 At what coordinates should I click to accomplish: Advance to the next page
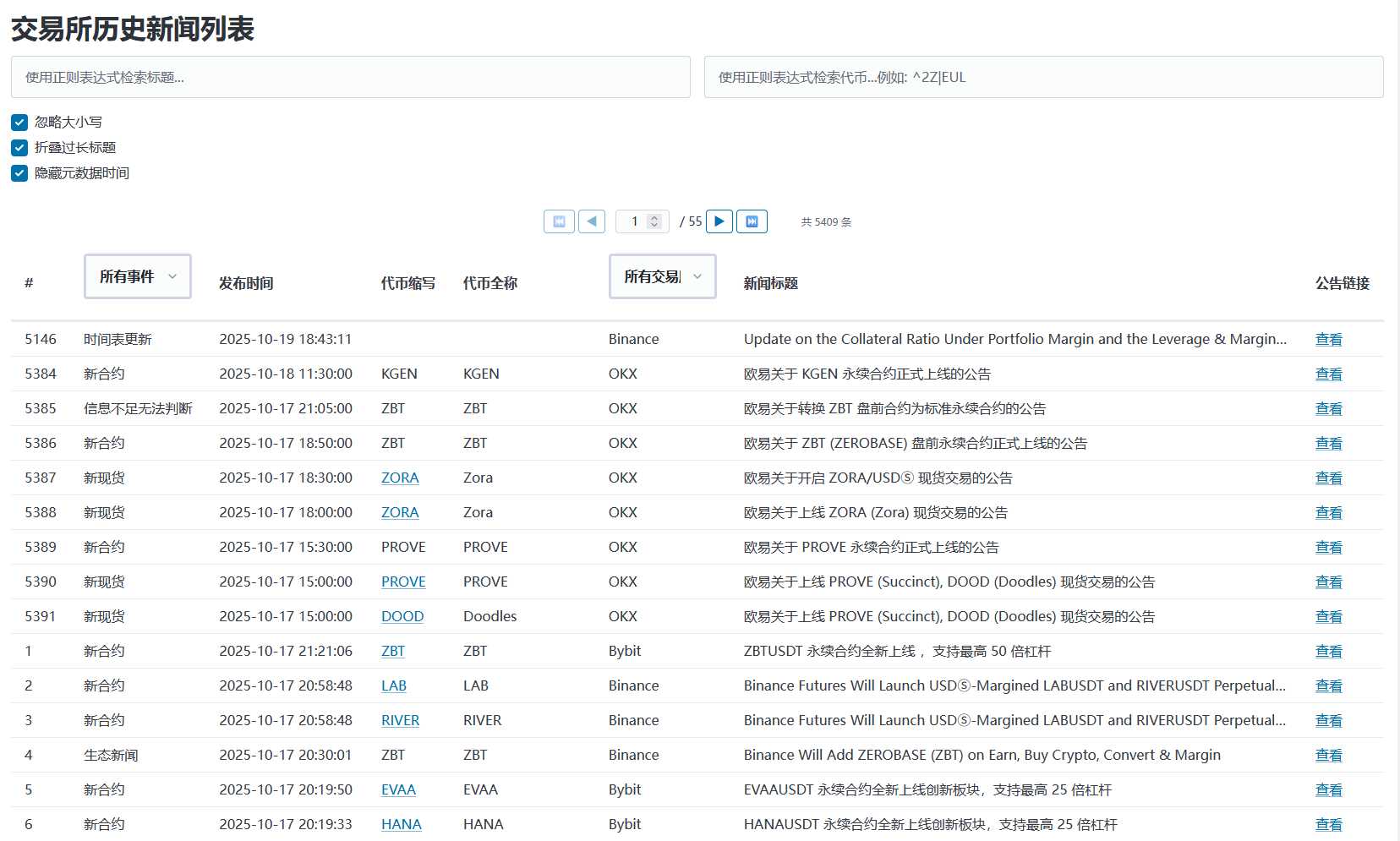pyautogui.click(x=719, y=221)
